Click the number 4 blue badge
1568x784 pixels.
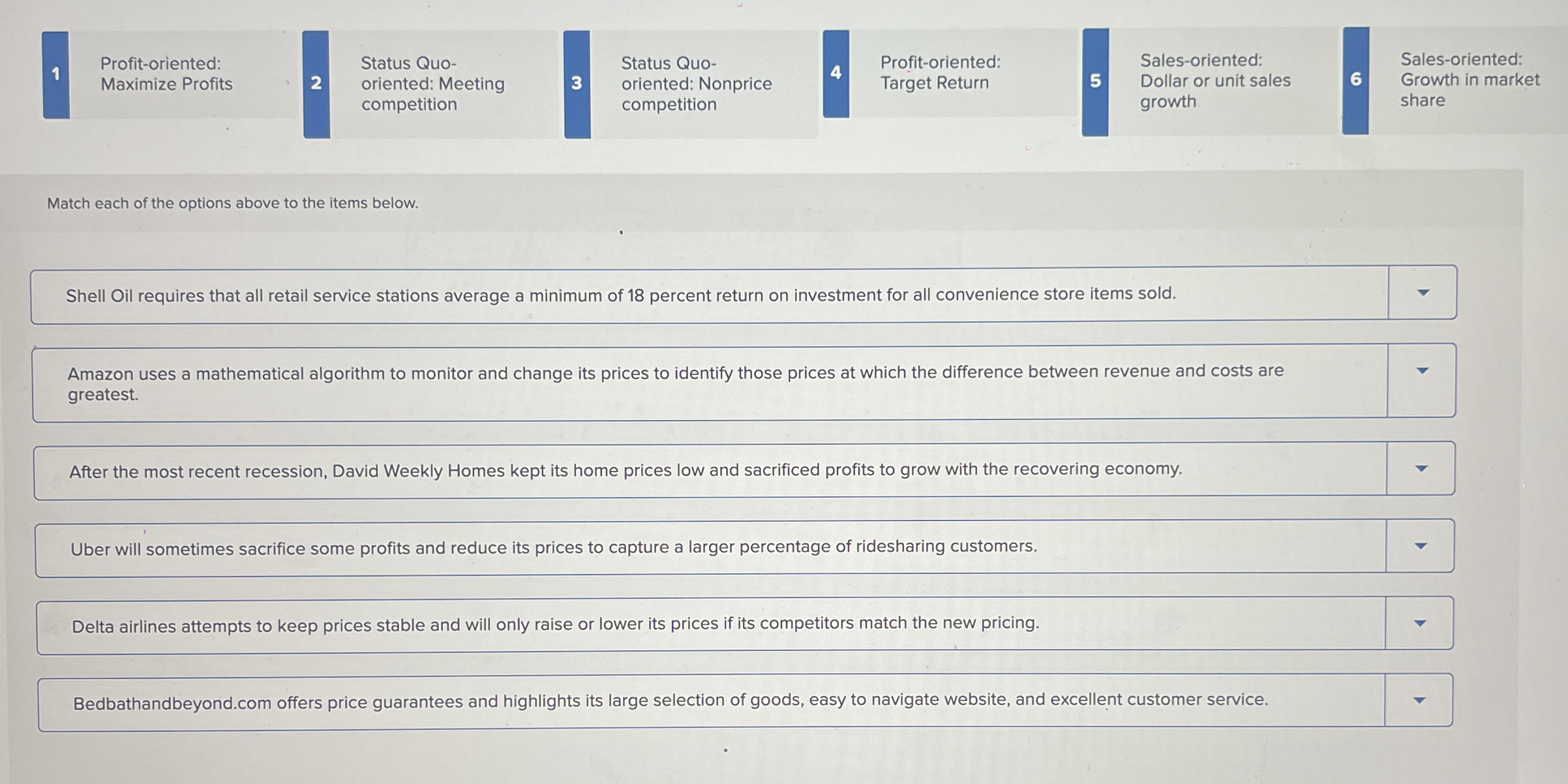tap(836, 72)
